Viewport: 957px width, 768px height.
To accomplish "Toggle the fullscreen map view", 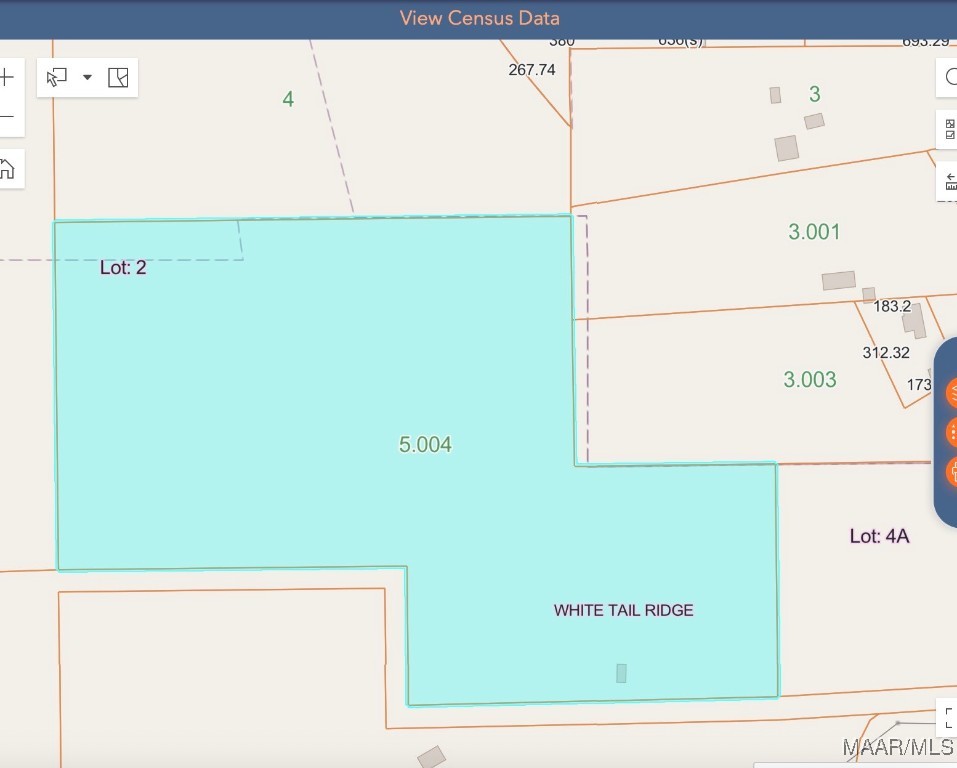I will pos(948,716).
